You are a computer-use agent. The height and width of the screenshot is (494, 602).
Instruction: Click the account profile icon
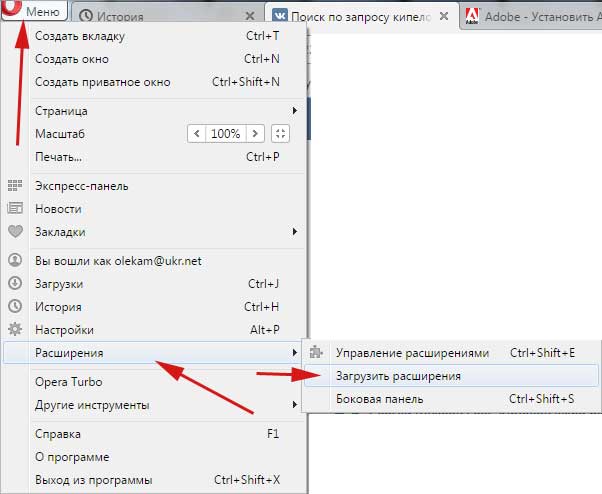click(x=15, y=260)
